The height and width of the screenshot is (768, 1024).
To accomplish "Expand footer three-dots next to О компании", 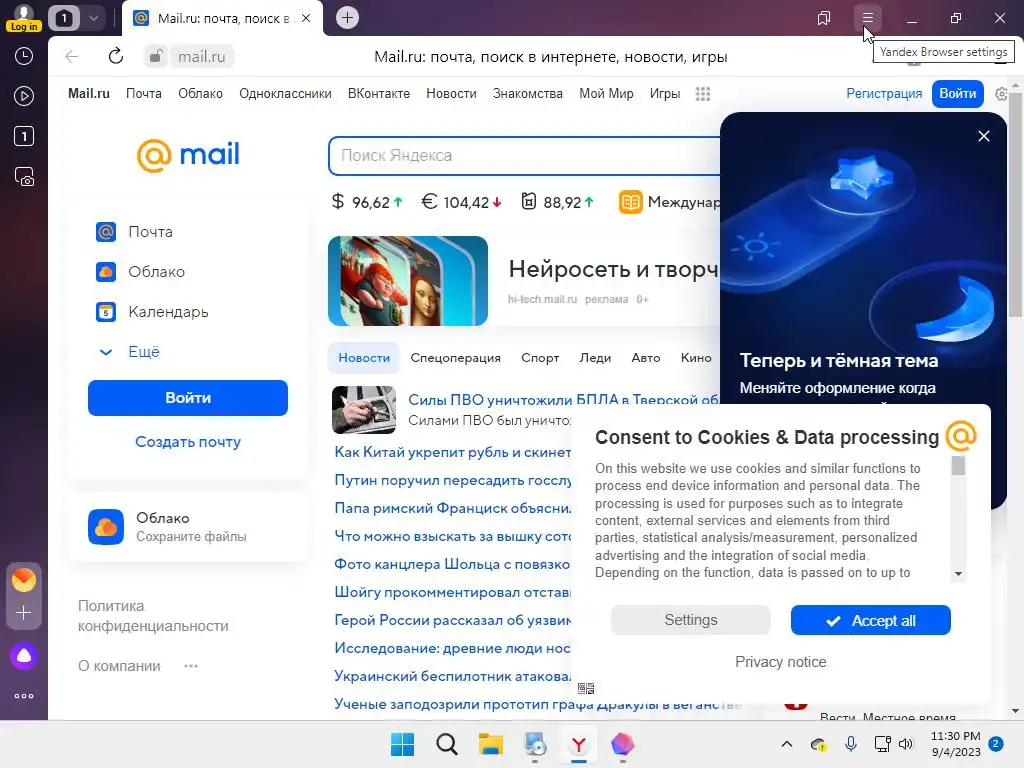I will coord(191,666).
